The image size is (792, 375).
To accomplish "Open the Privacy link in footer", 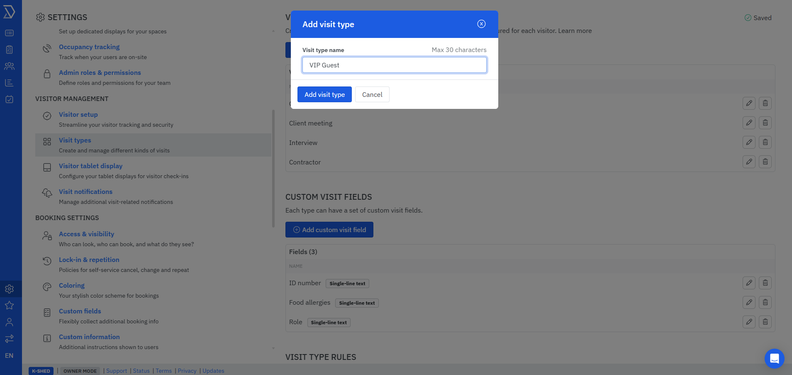I will (187, 370).
